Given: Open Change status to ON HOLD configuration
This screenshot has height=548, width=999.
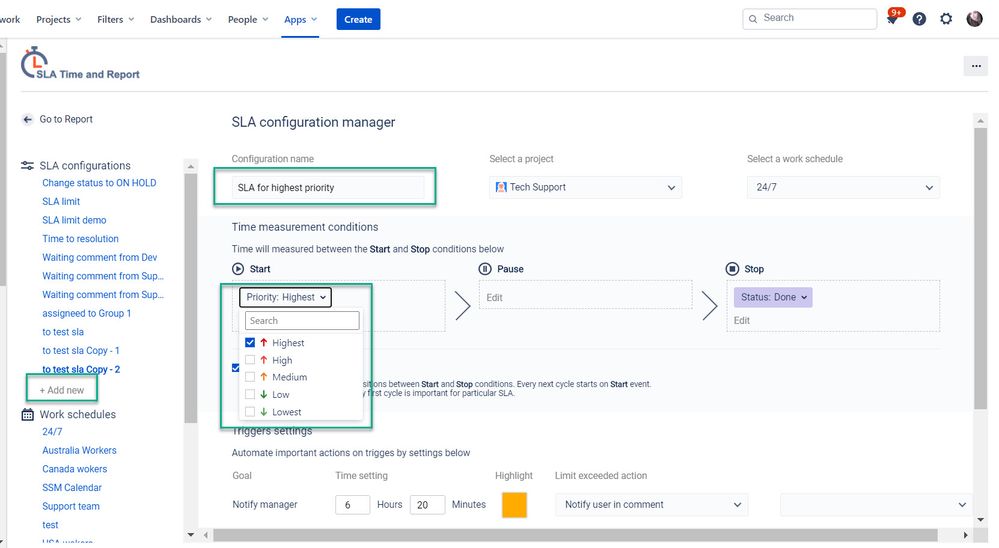Looking at the screenshot, I should click(99, 183).
